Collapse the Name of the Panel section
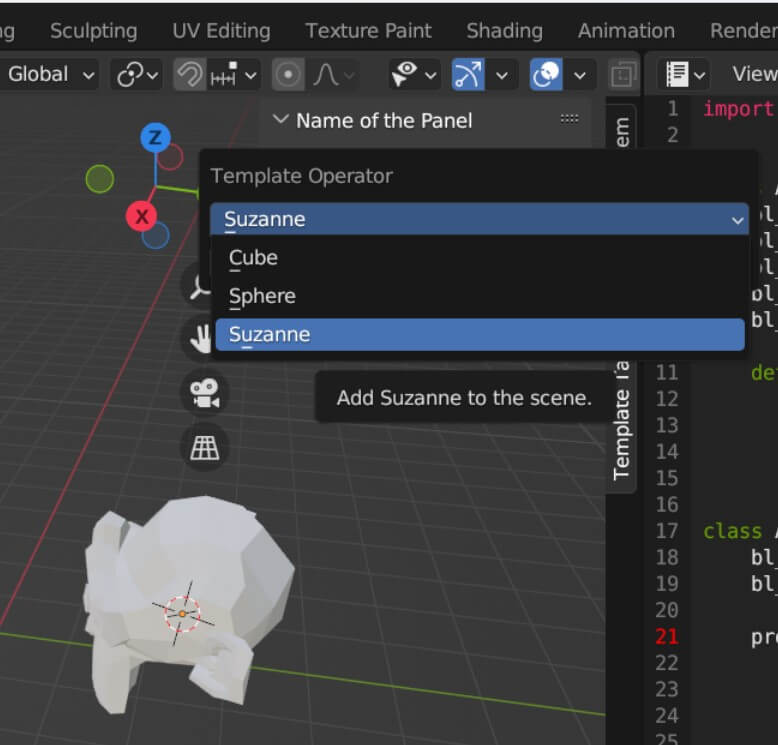The height and width of the screenshot is (745, 778). coord(281,119)
